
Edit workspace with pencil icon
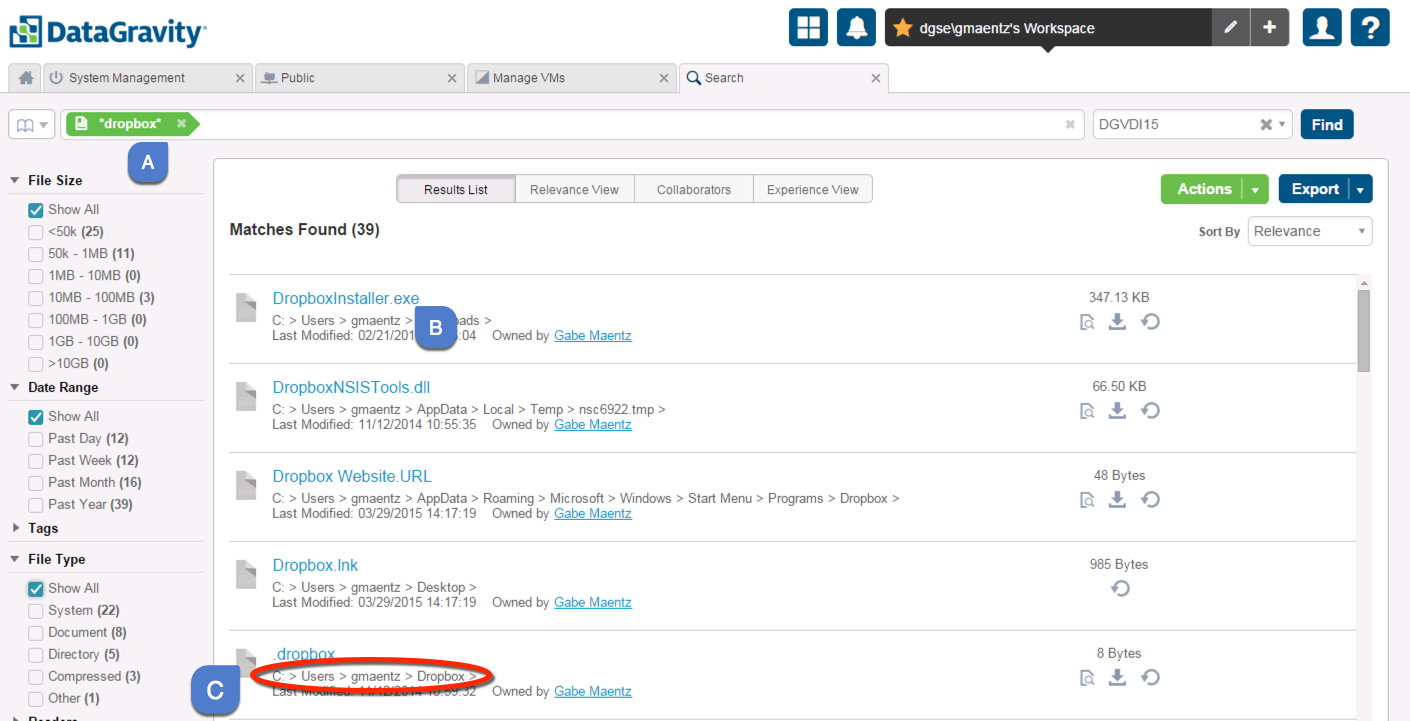pos(1231,27)
